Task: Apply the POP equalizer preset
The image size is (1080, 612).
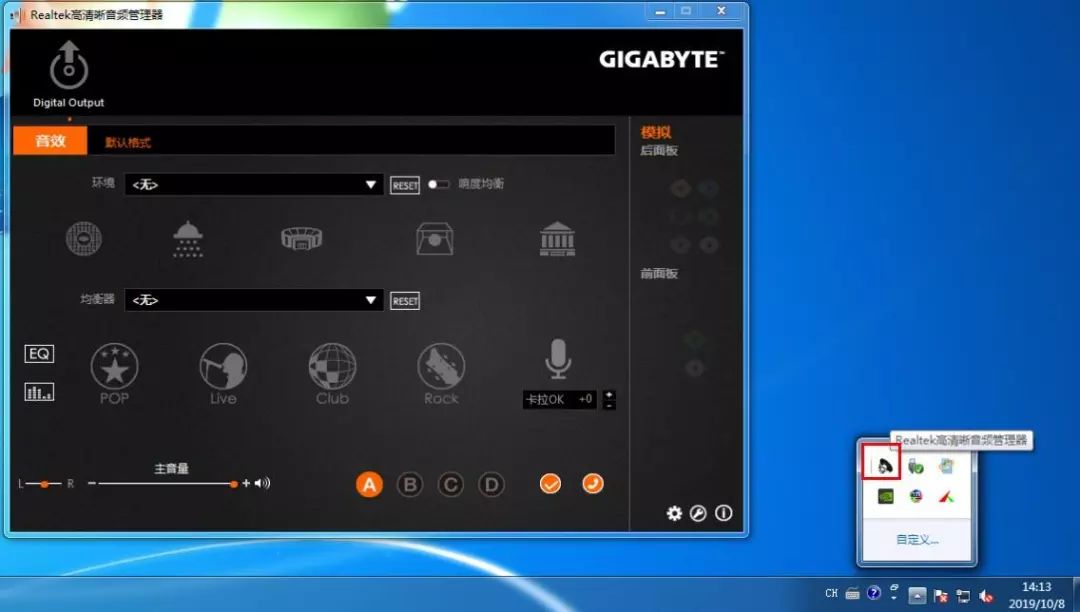Action: click(114, 373)
